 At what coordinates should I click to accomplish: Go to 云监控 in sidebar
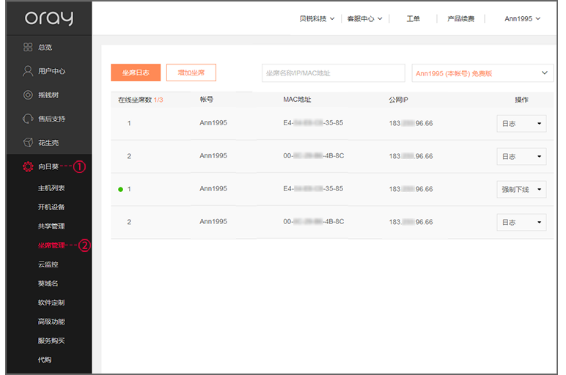(x=48, y=265)
